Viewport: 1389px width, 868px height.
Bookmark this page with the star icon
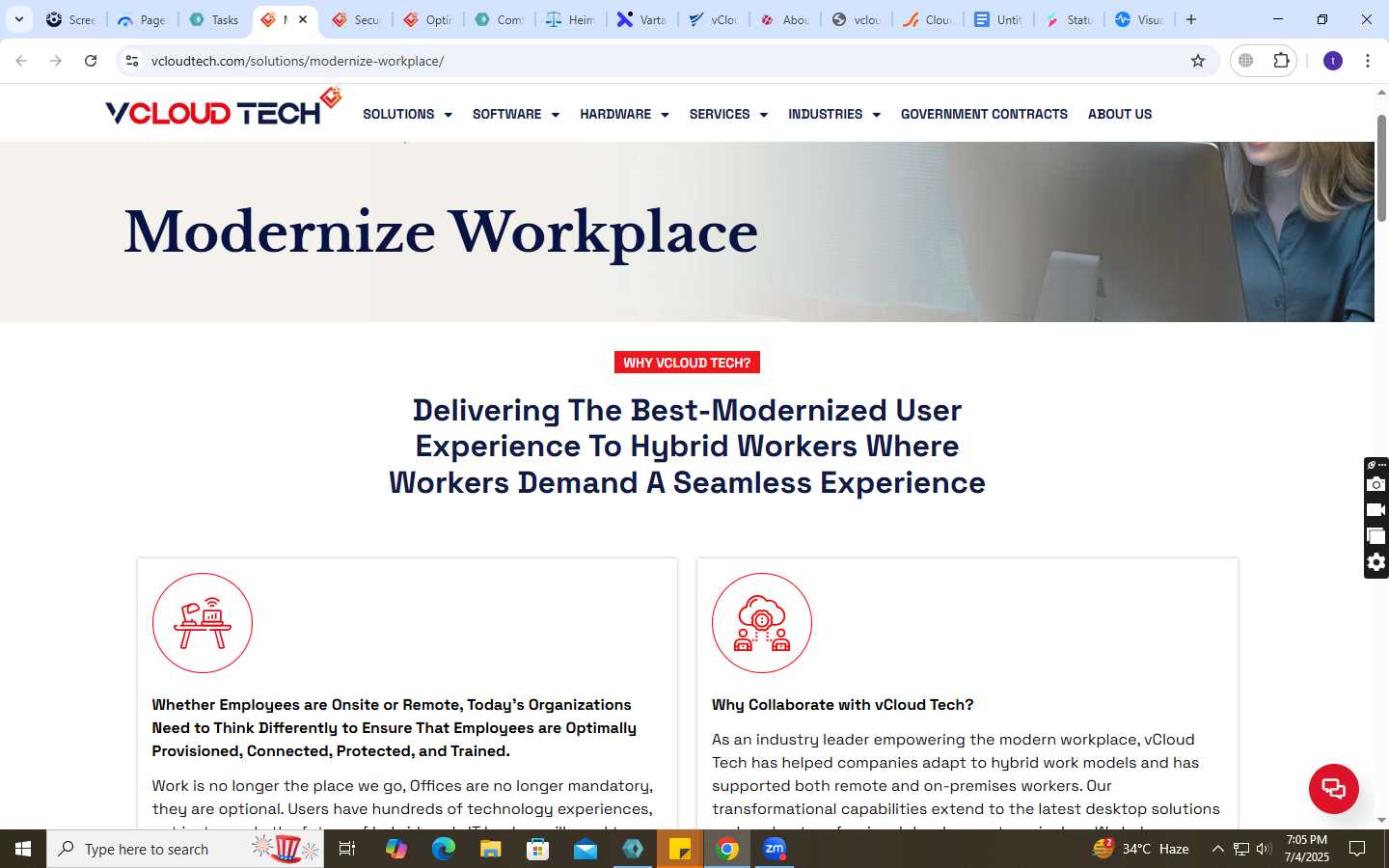tap(1198, 61)
